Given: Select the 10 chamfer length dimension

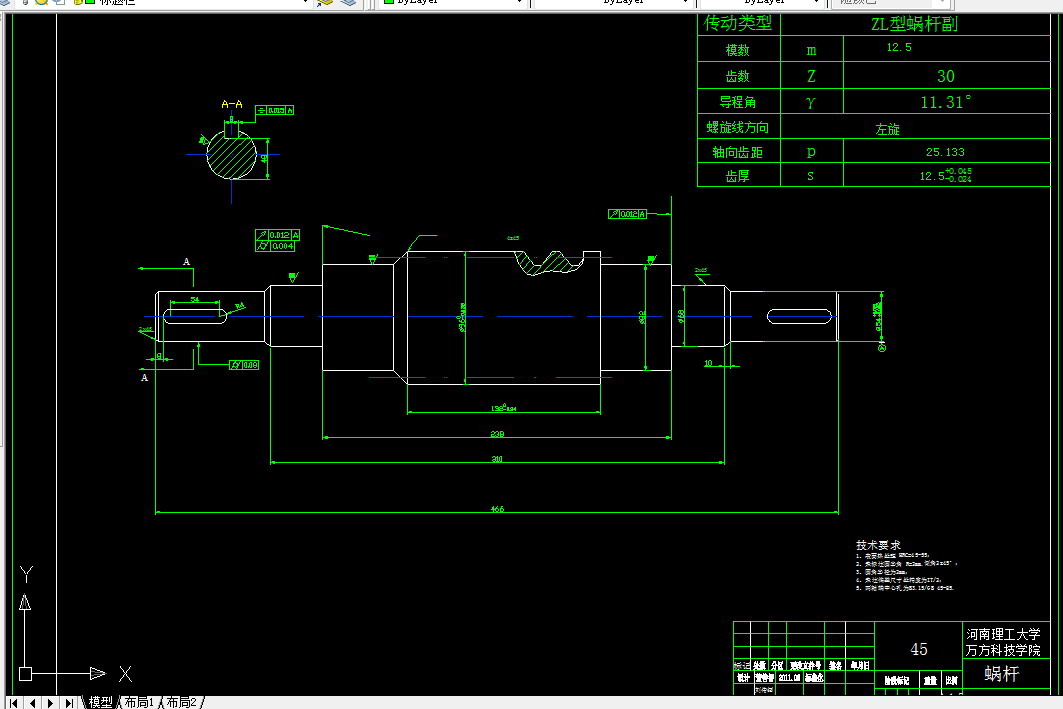Looking at the screenshot, I should pyautogui.click(x=708, y=363).
